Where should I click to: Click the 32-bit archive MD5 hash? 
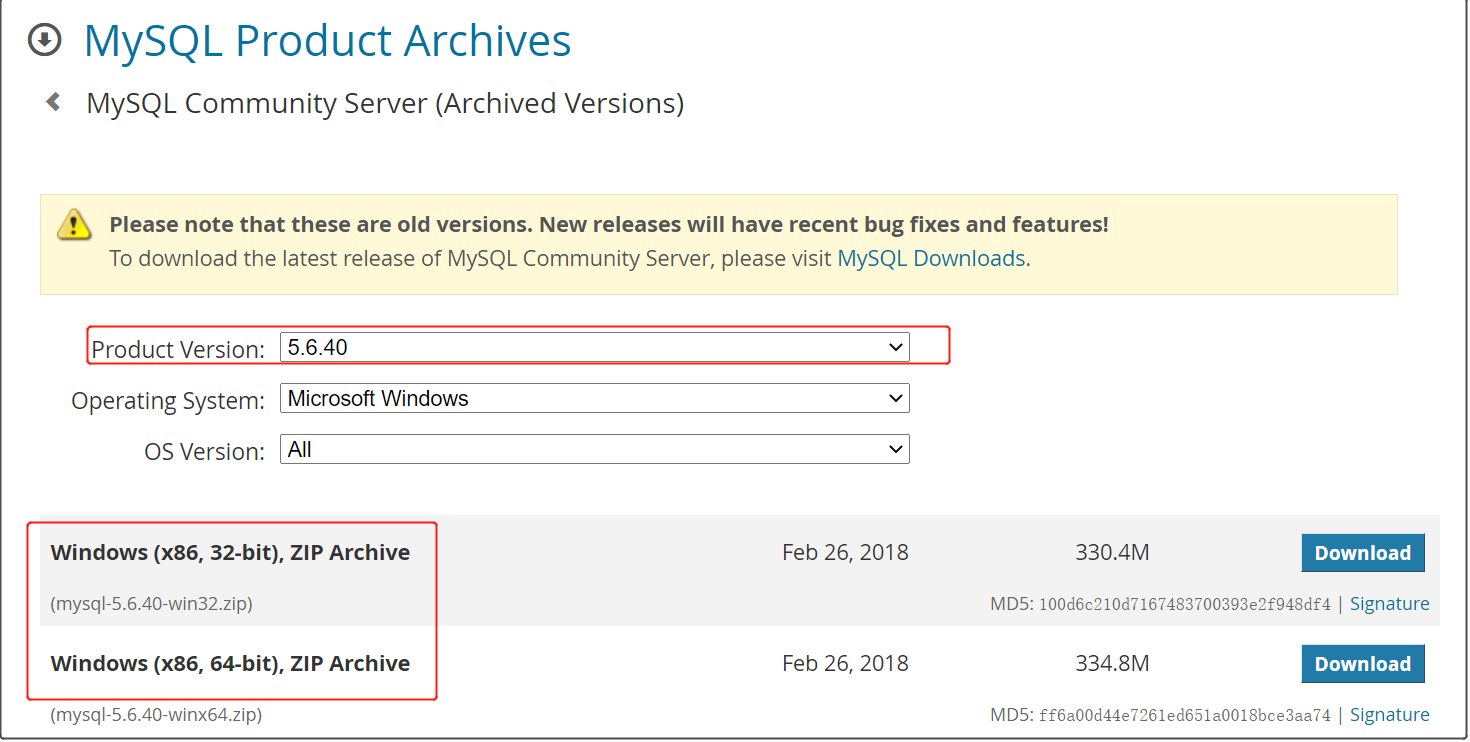click(1185, 604)
